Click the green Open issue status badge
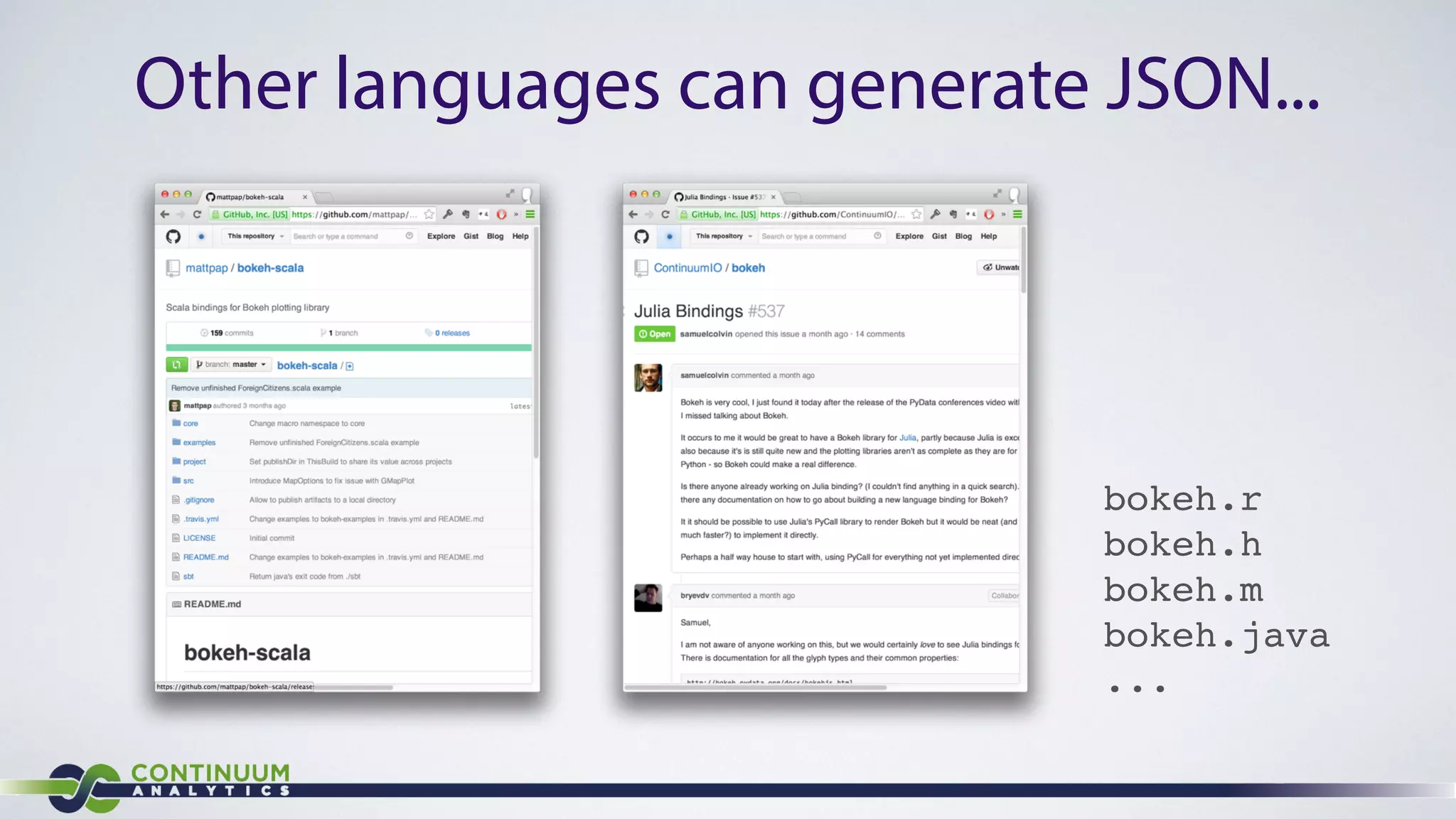This screenshot has height=819, width=1456. click(x=654, y=334)
